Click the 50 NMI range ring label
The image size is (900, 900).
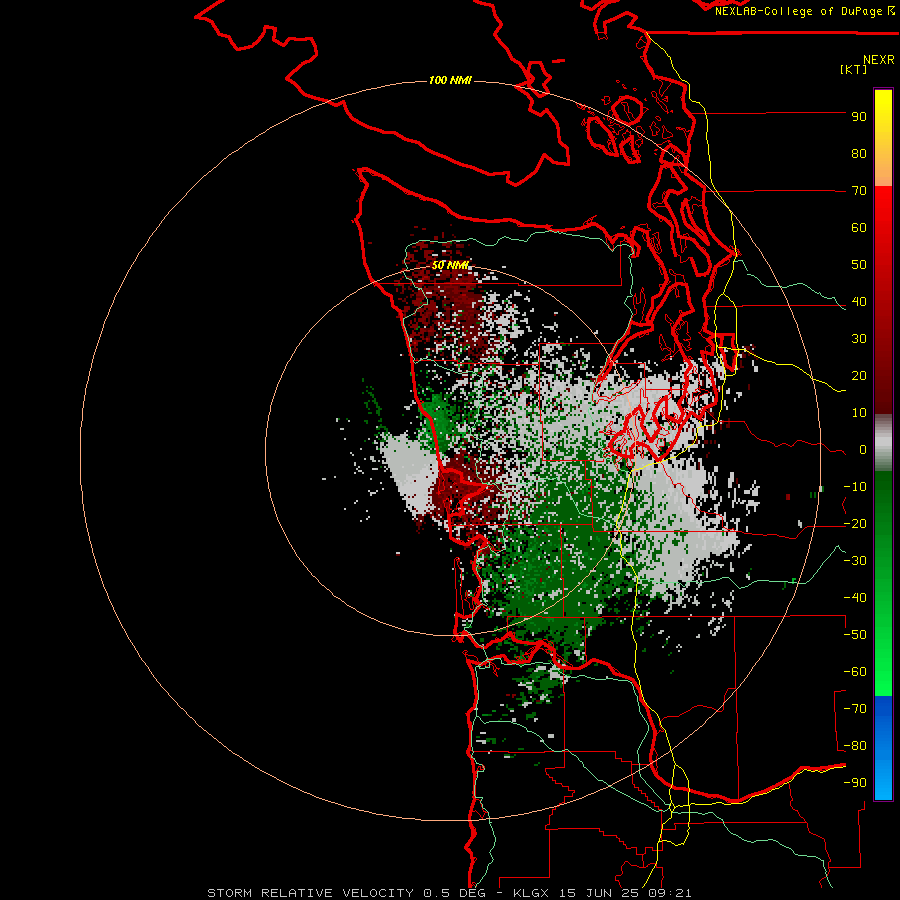pos(451,265)
